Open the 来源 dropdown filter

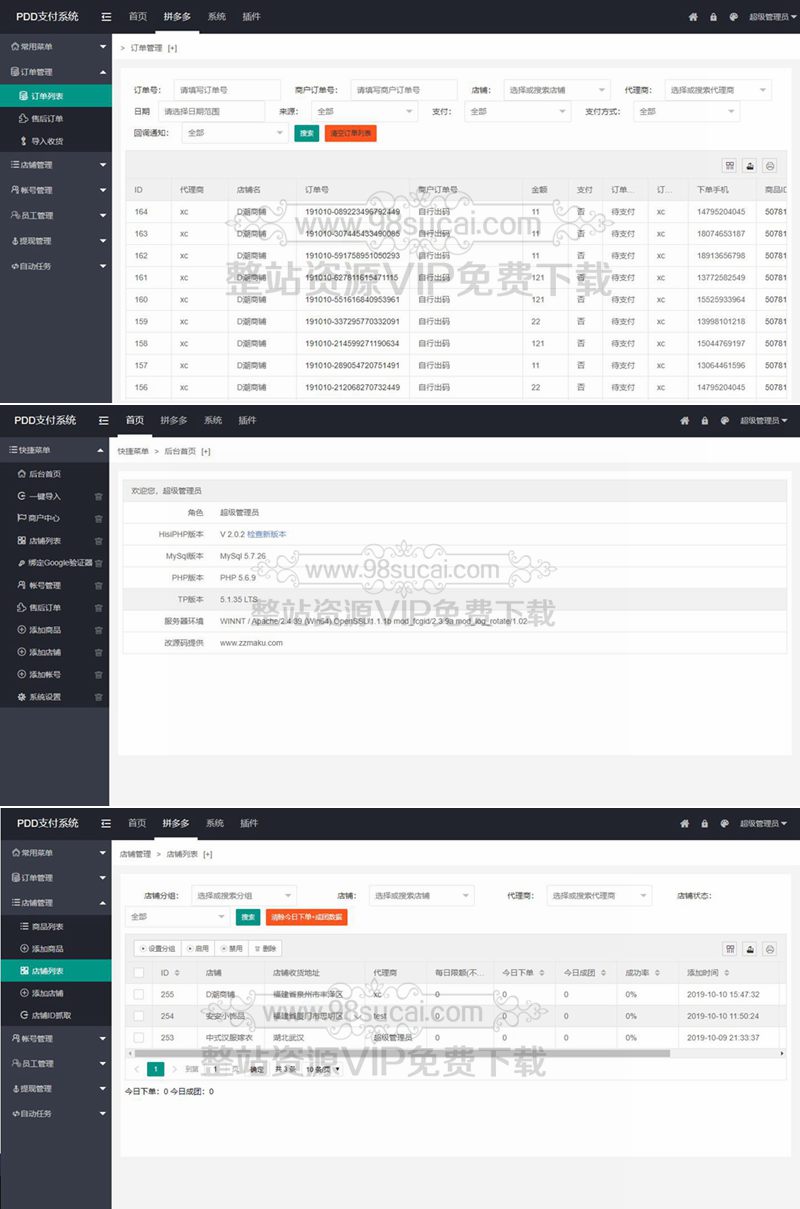coord(356,112)
